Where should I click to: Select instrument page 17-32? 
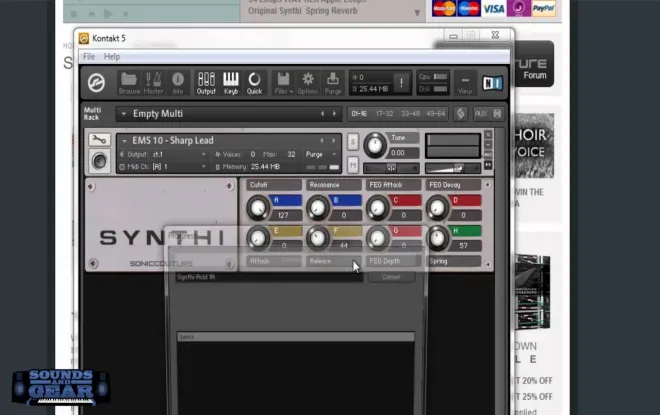(x=384, y=114)
